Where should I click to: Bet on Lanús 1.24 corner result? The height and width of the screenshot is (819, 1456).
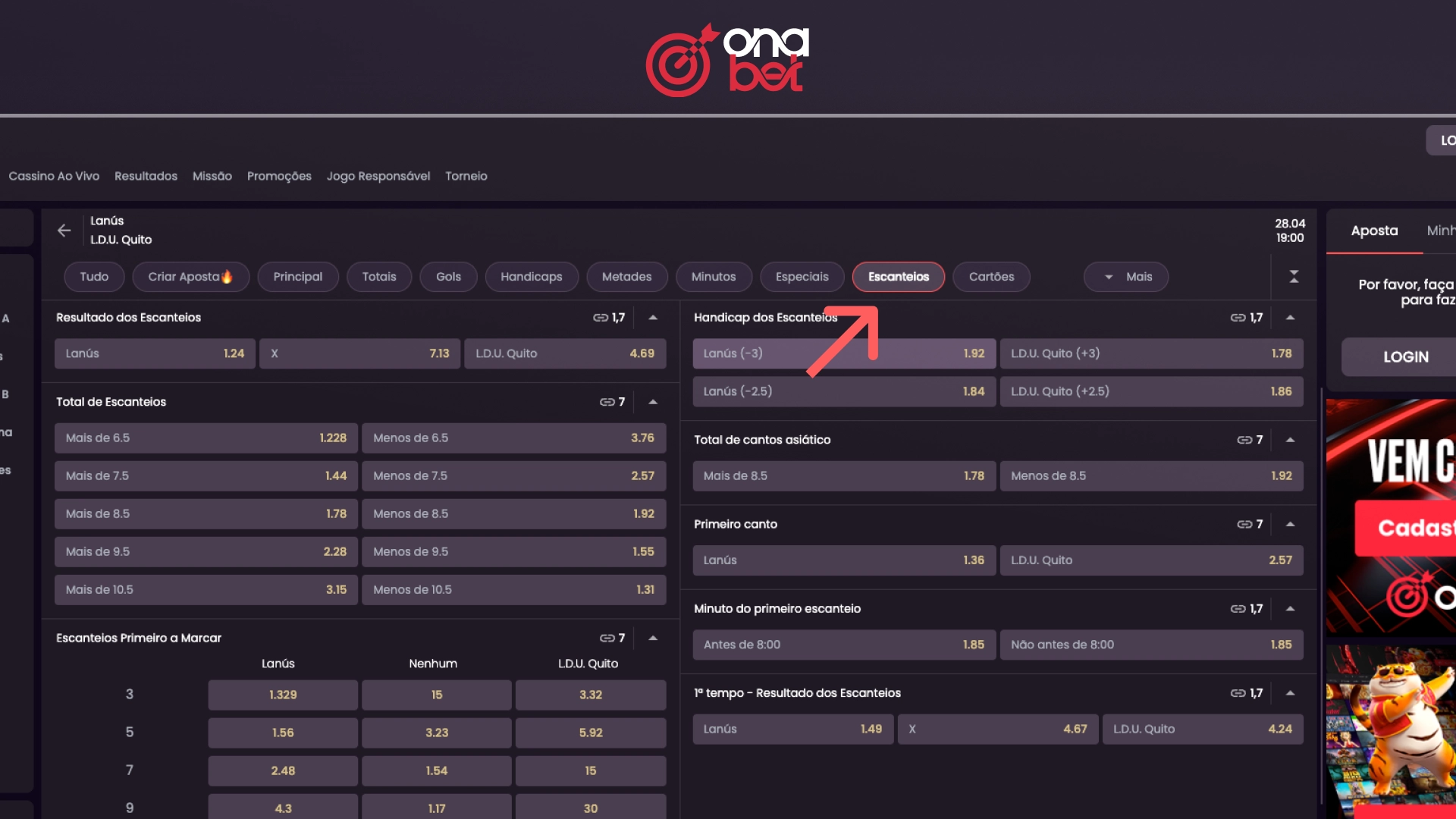coord(155,353)
